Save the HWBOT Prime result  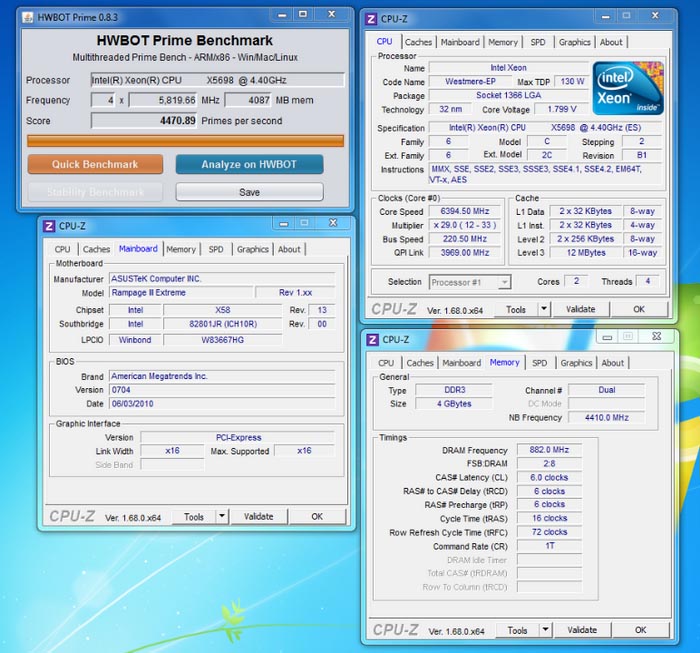(249, 192)
